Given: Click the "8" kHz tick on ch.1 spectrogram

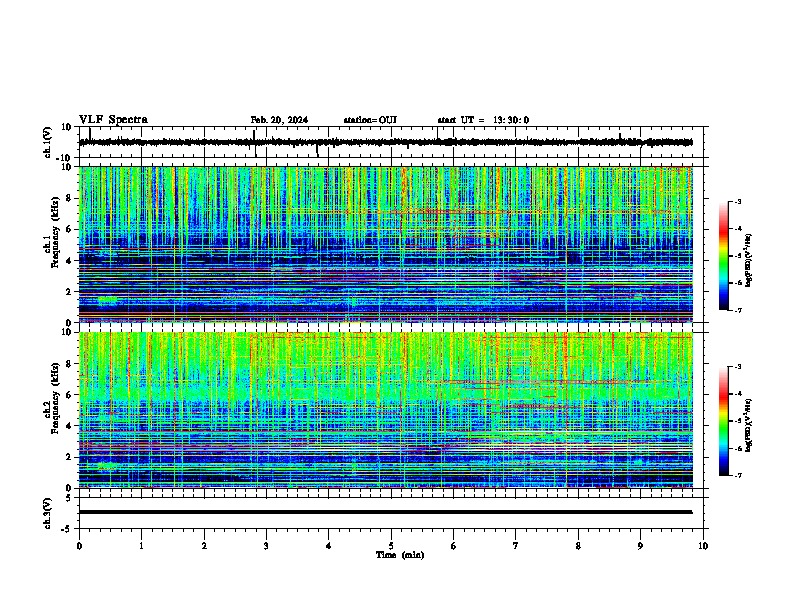Looking at the screenshot, I should click(69, 198).
